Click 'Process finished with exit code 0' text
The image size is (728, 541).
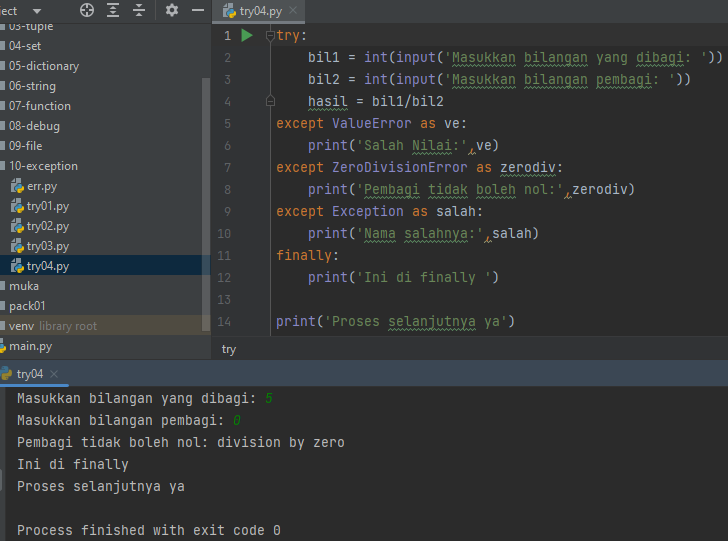(149, 530)
